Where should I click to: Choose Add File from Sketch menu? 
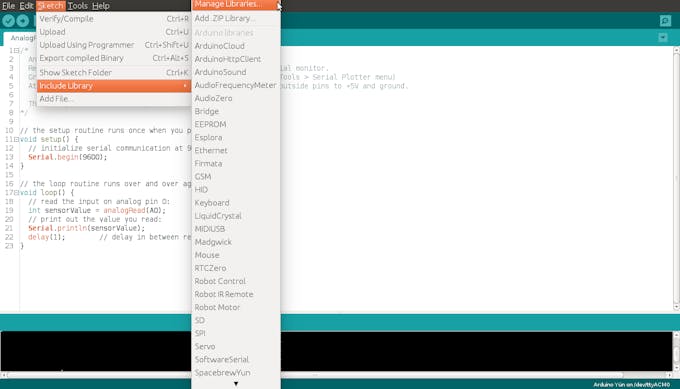click(x=114, y=98)
